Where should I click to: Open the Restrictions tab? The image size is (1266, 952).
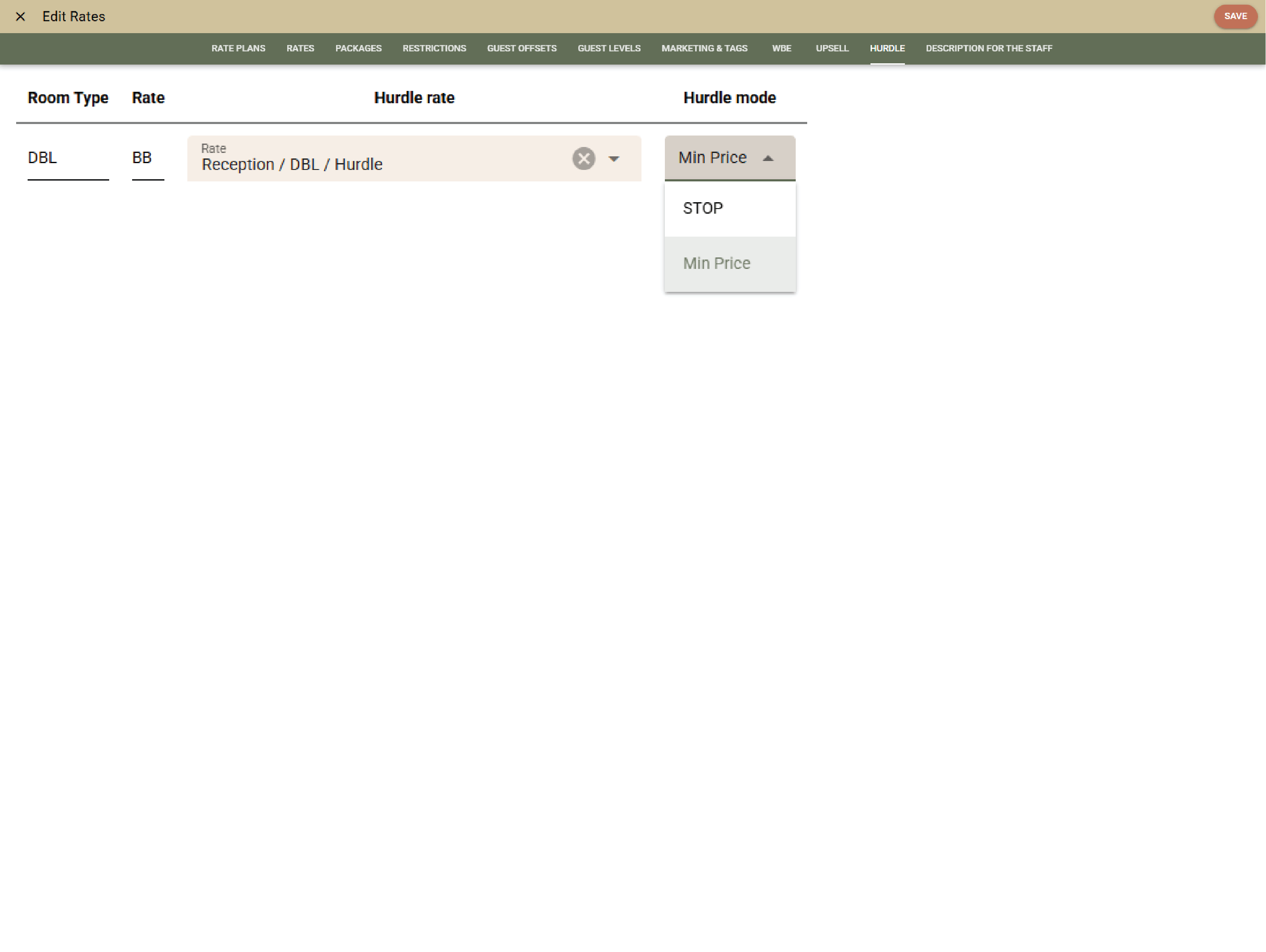[x=434, y=49]
